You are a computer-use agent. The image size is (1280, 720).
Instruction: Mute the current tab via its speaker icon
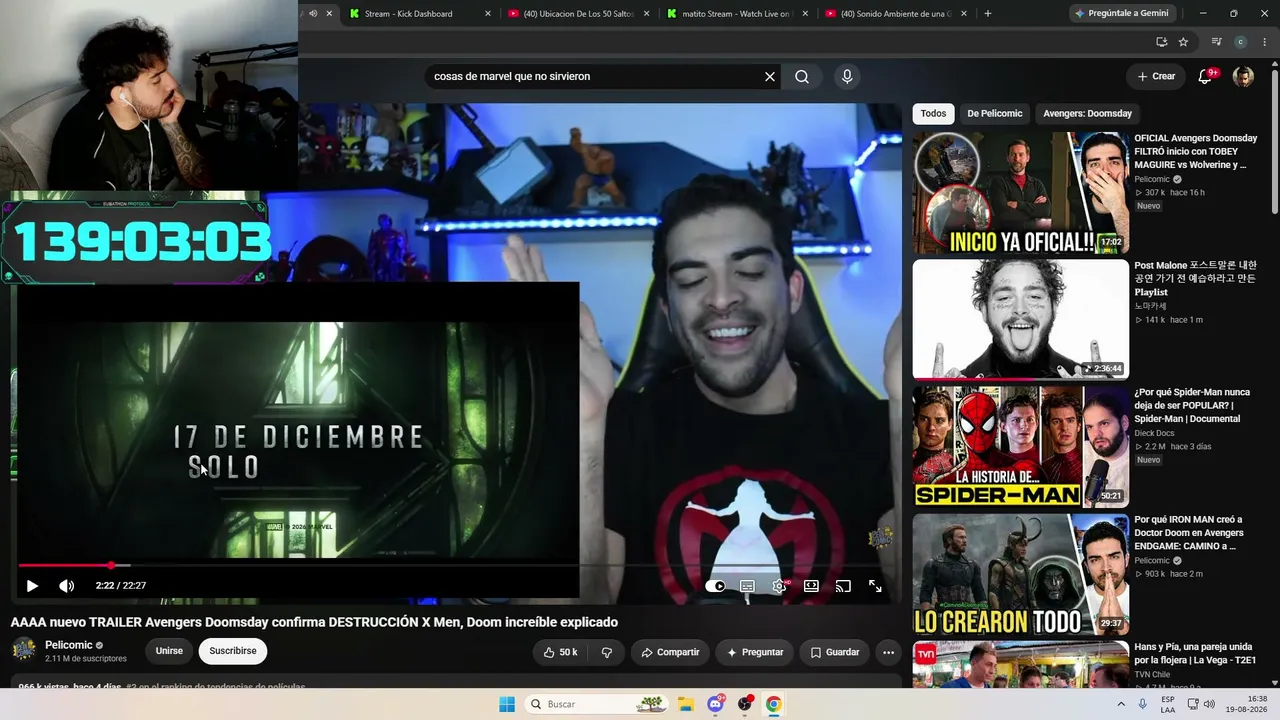click(313, 14)
